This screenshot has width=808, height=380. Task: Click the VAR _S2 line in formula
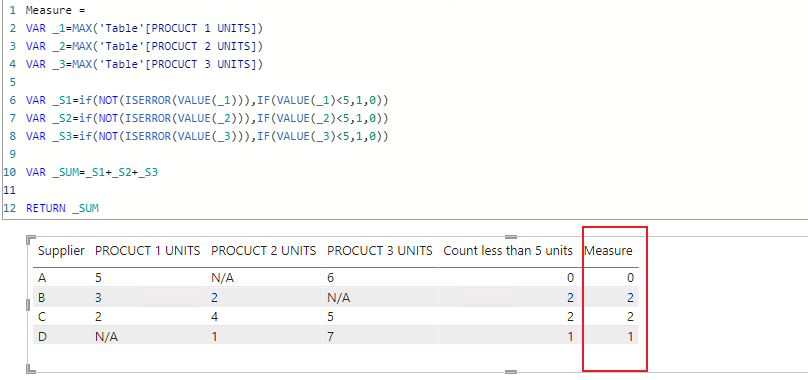207,119
